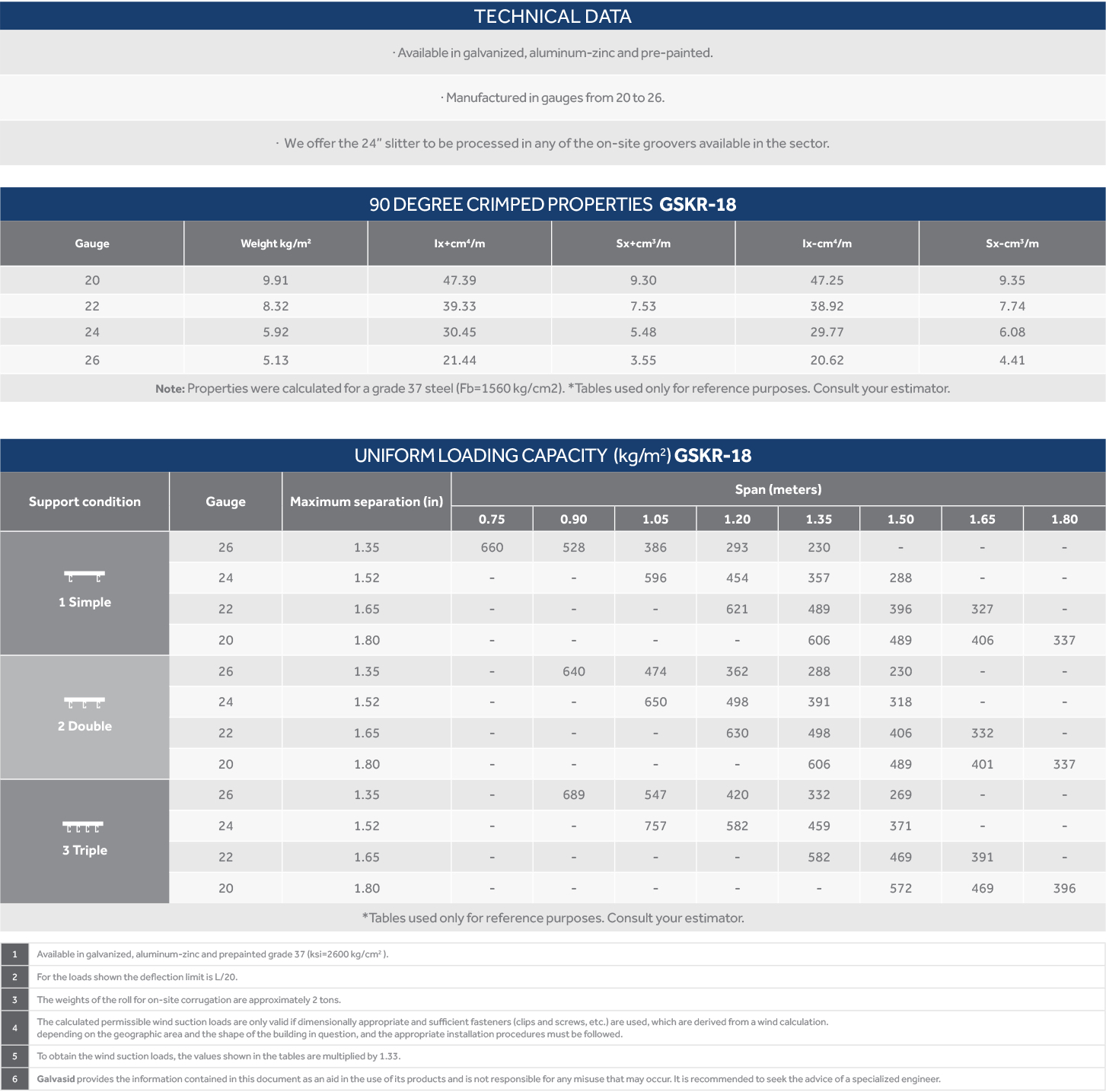1106x1092 pixels.
Task: Click the Span (meters) header
Action: pos(778,489)
